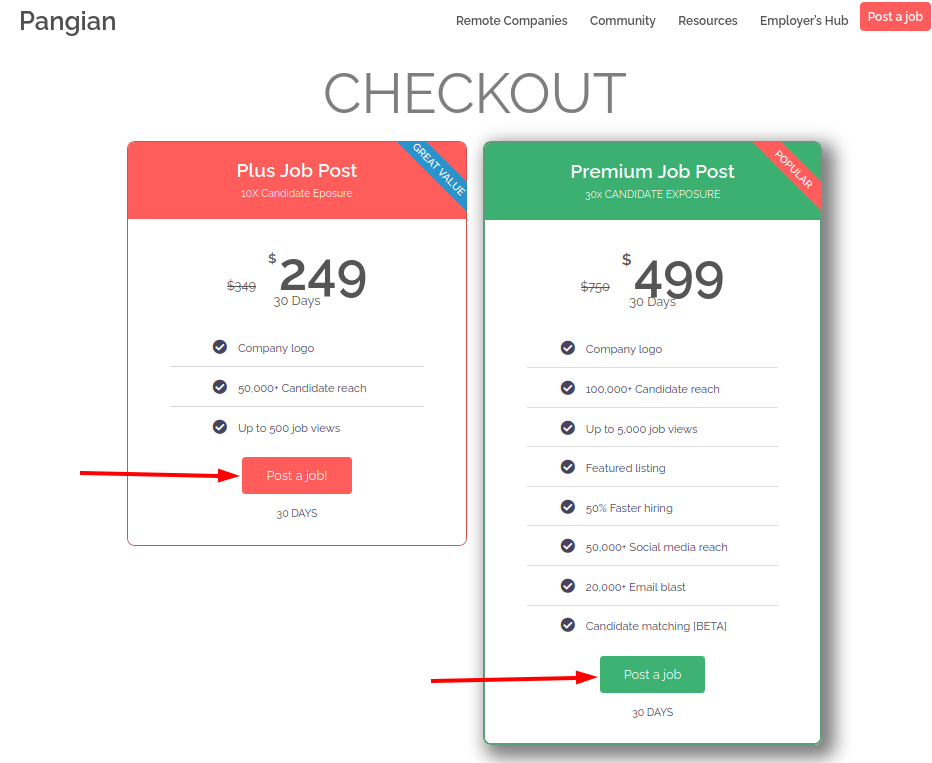Click the checkmark icon next to 50% Faster hiring
Screen dimensions: 932x763
point(568,507)
